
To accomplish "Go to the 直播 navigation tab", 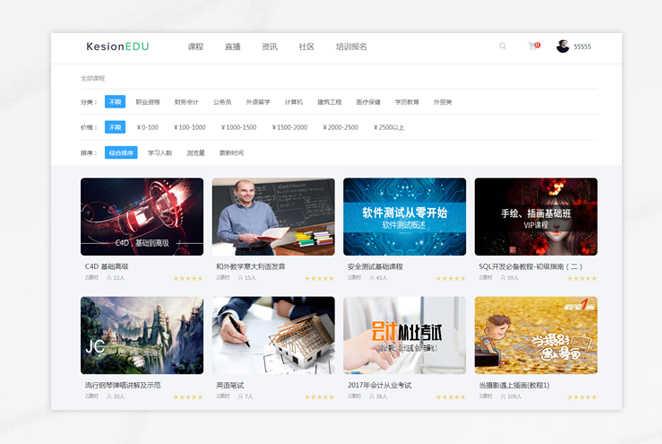I will [x=232, y=47].
